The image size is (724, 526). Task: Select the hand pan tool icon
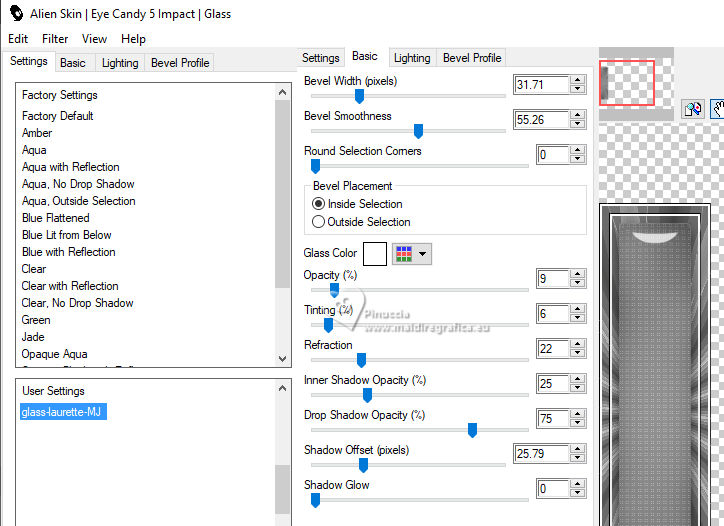click(717, 109)
